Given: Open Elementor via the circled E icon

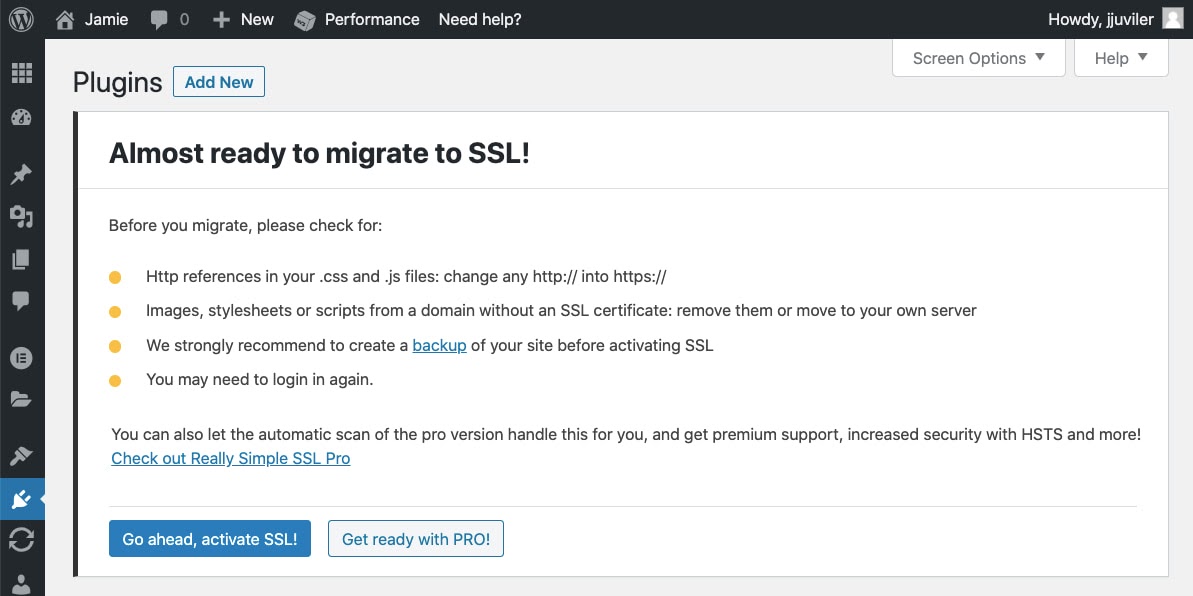Looking at the screenshot, I should [21, 357].
